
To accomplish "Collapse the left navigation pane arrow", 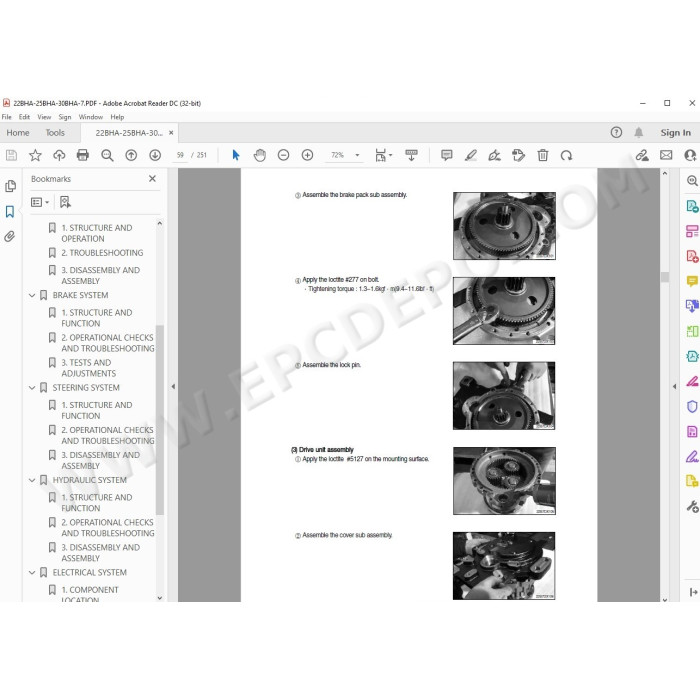I will click(173, 387).
